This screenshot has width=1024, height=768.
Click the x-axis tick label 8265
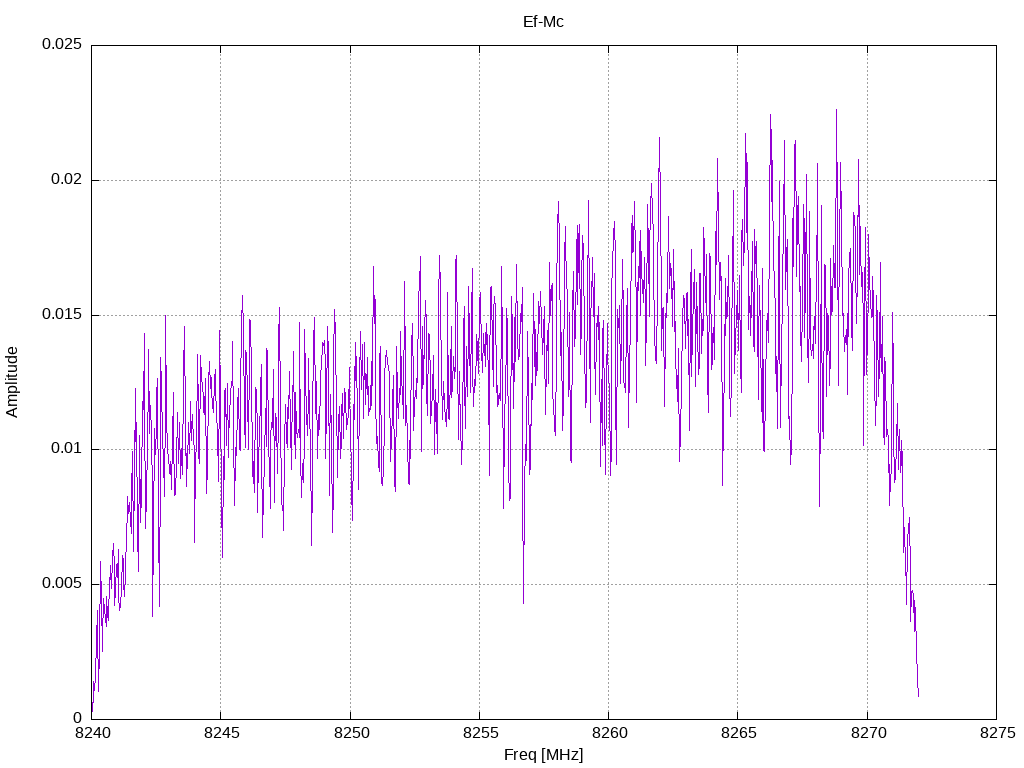pos(739,733)
